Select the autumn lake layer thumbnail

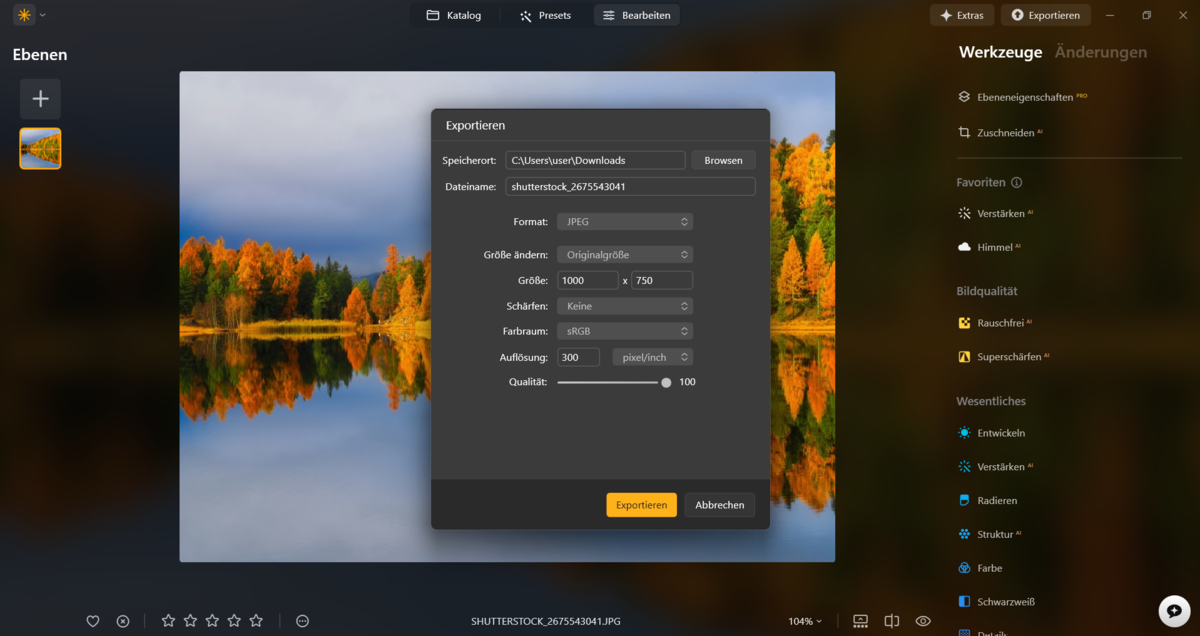click(40, 148)
